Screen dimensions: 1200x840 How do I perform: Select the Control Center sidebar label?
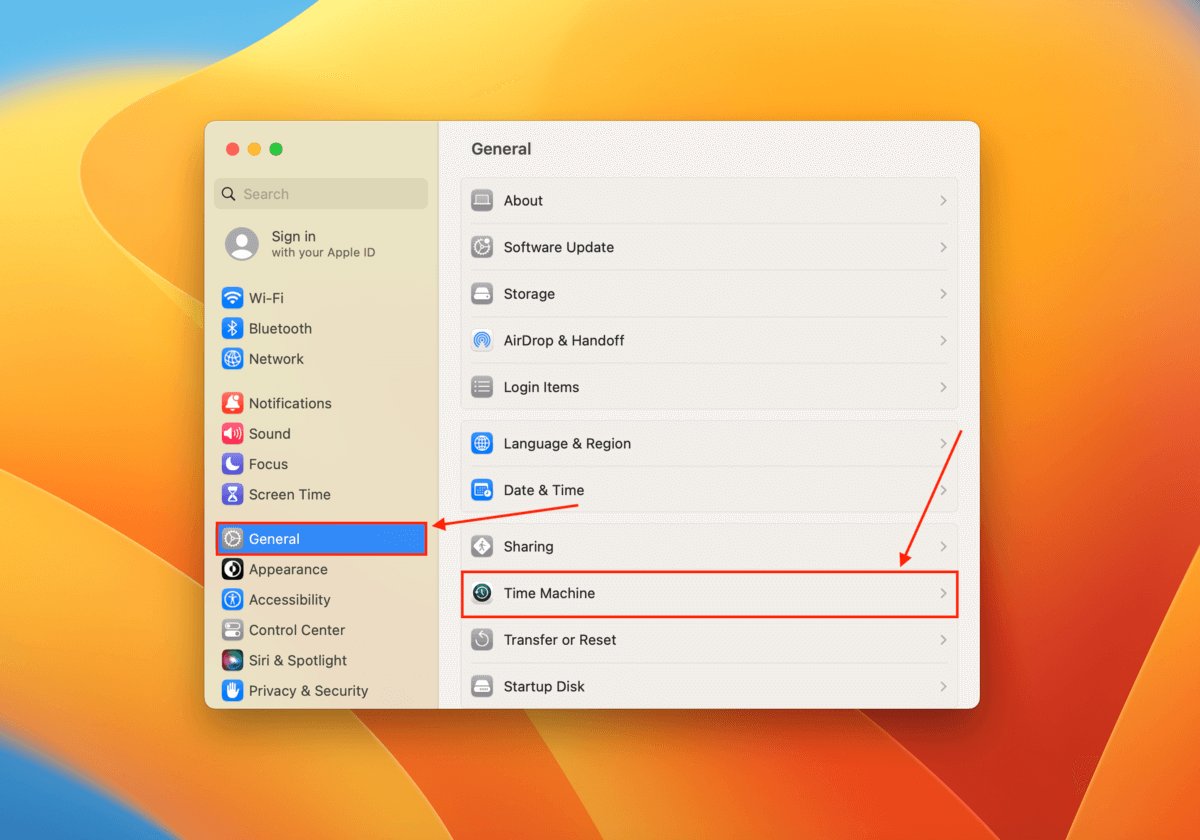click(297, 630)
